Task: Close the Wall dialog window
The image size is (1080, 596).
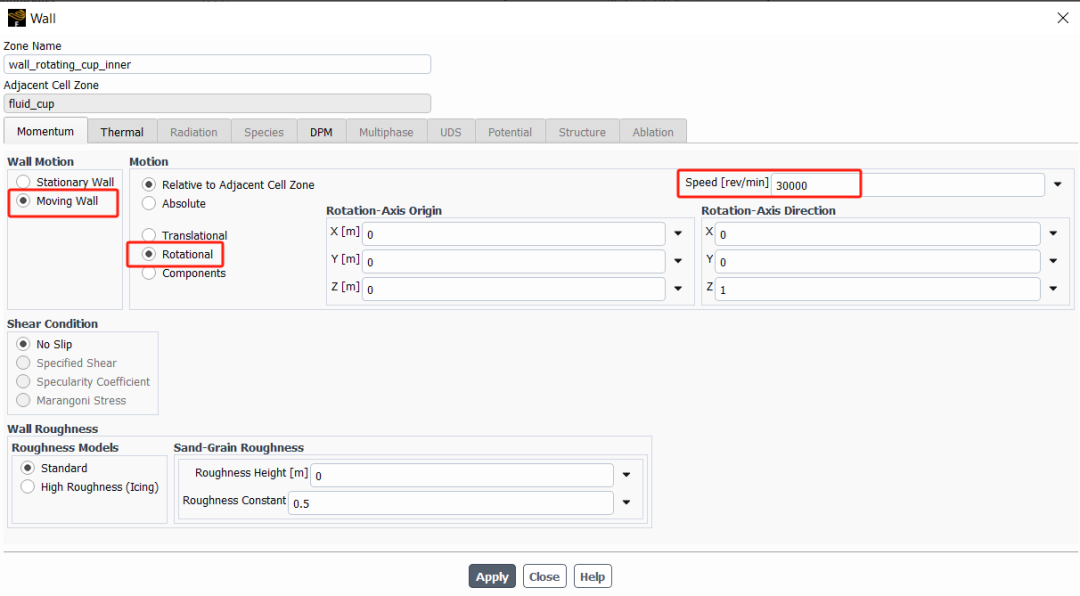Action: 1061,18
